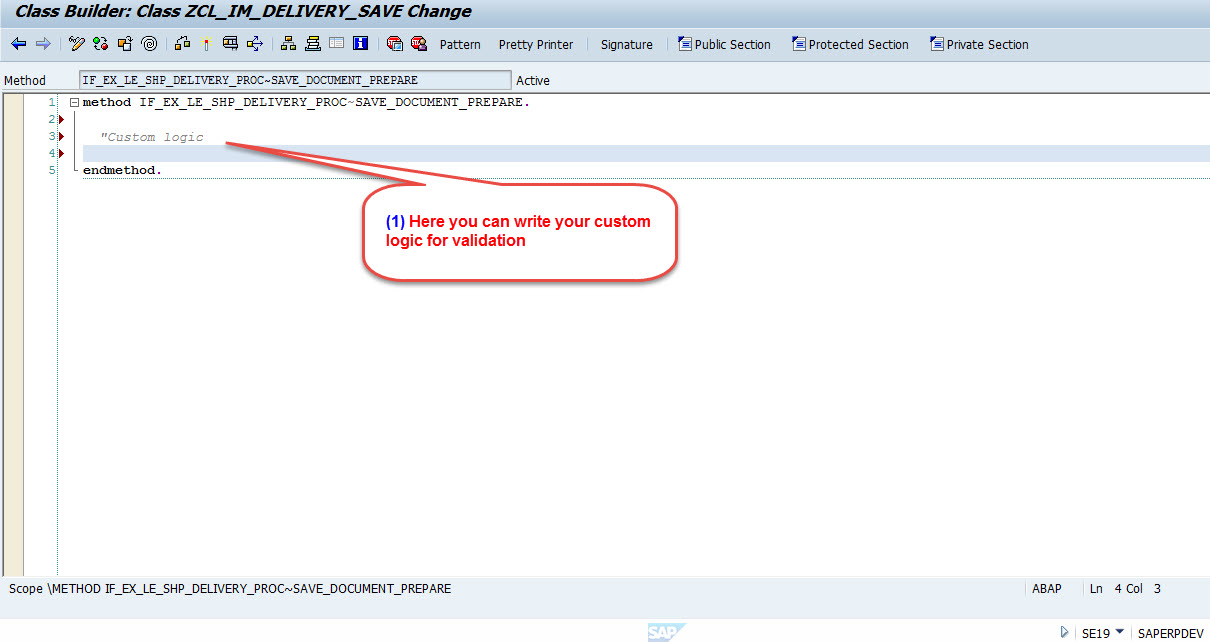
Task: Click the spiral-shaped toolbar icon
Action: (149, 44)
